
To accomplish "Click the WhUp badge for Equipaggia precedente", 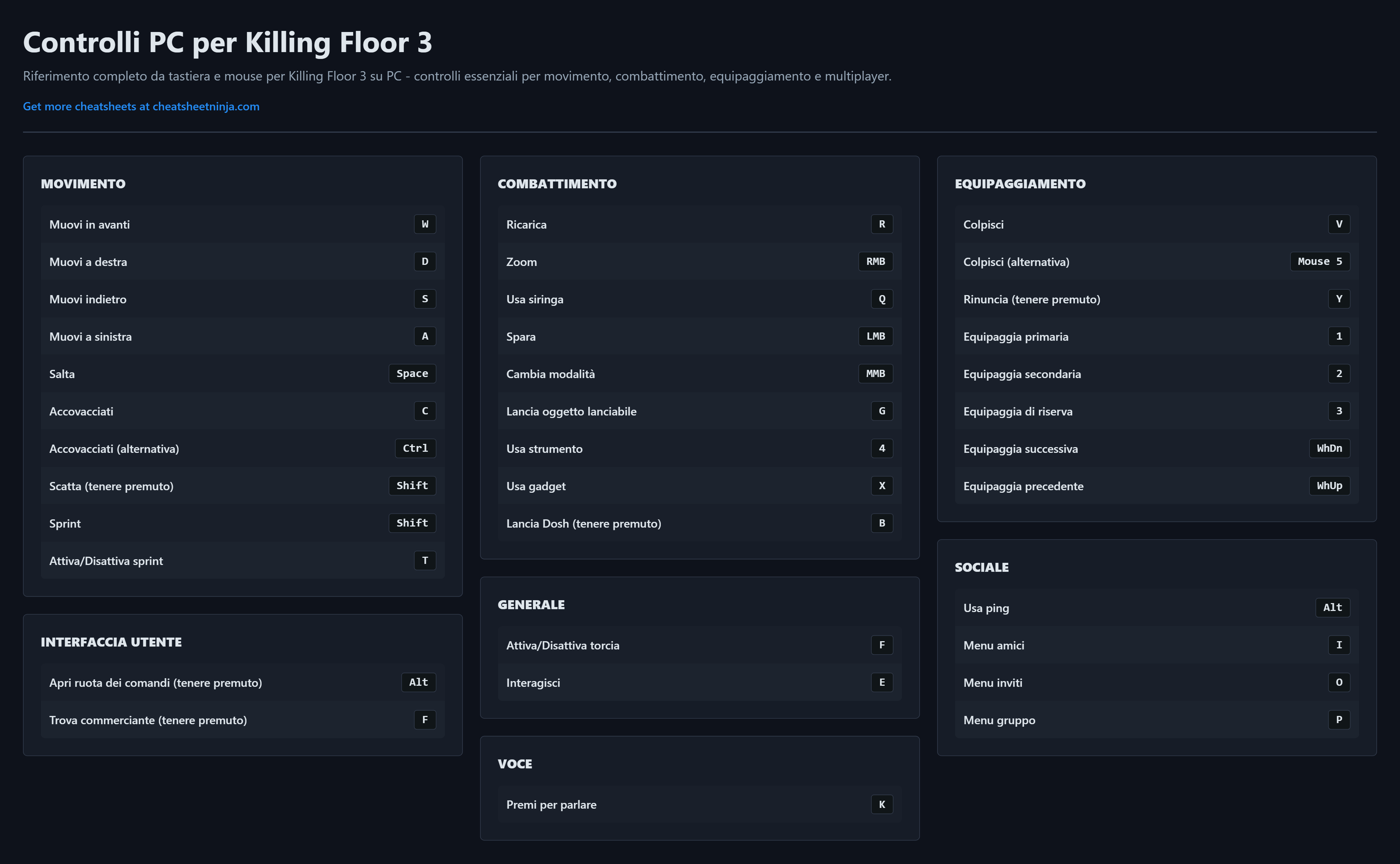I will 1329,486.
